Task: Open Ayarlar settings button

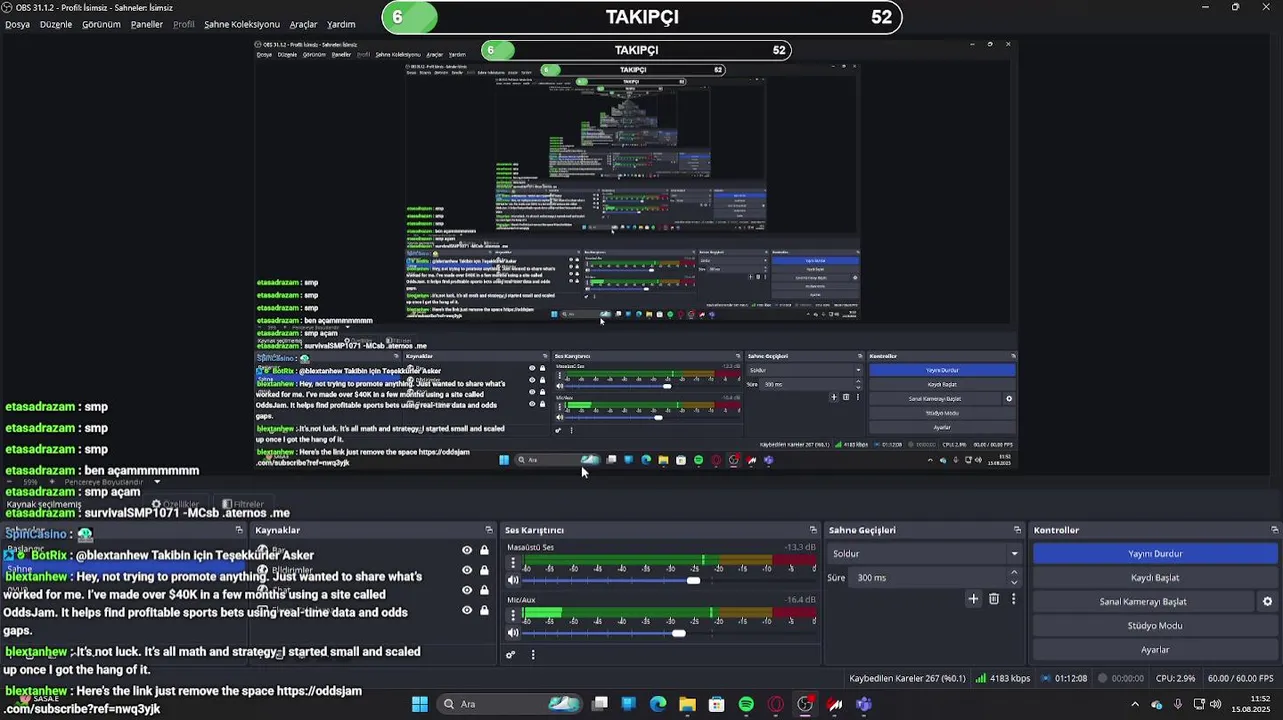Action: [x=1155, y=650]
